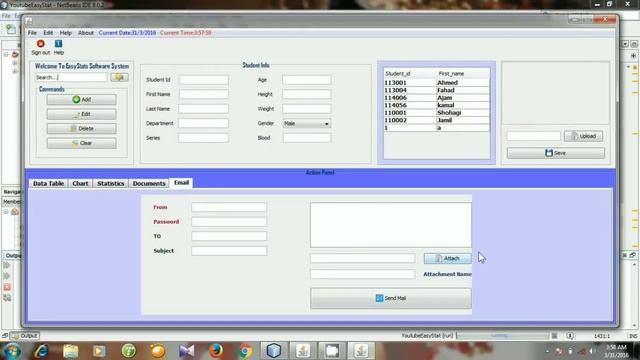Viewport: 640px width, 360px height.
Task: Open the About menu
Action: (x=86, y=33)
